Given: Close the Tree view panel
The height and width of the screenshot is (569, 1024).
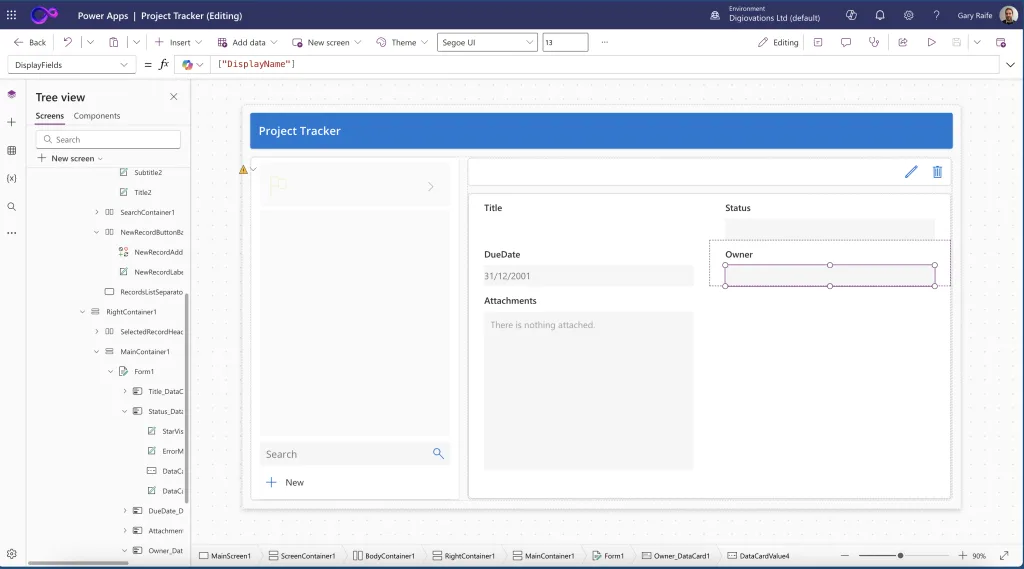Looking at the screenshot, I should coord(174,97).
